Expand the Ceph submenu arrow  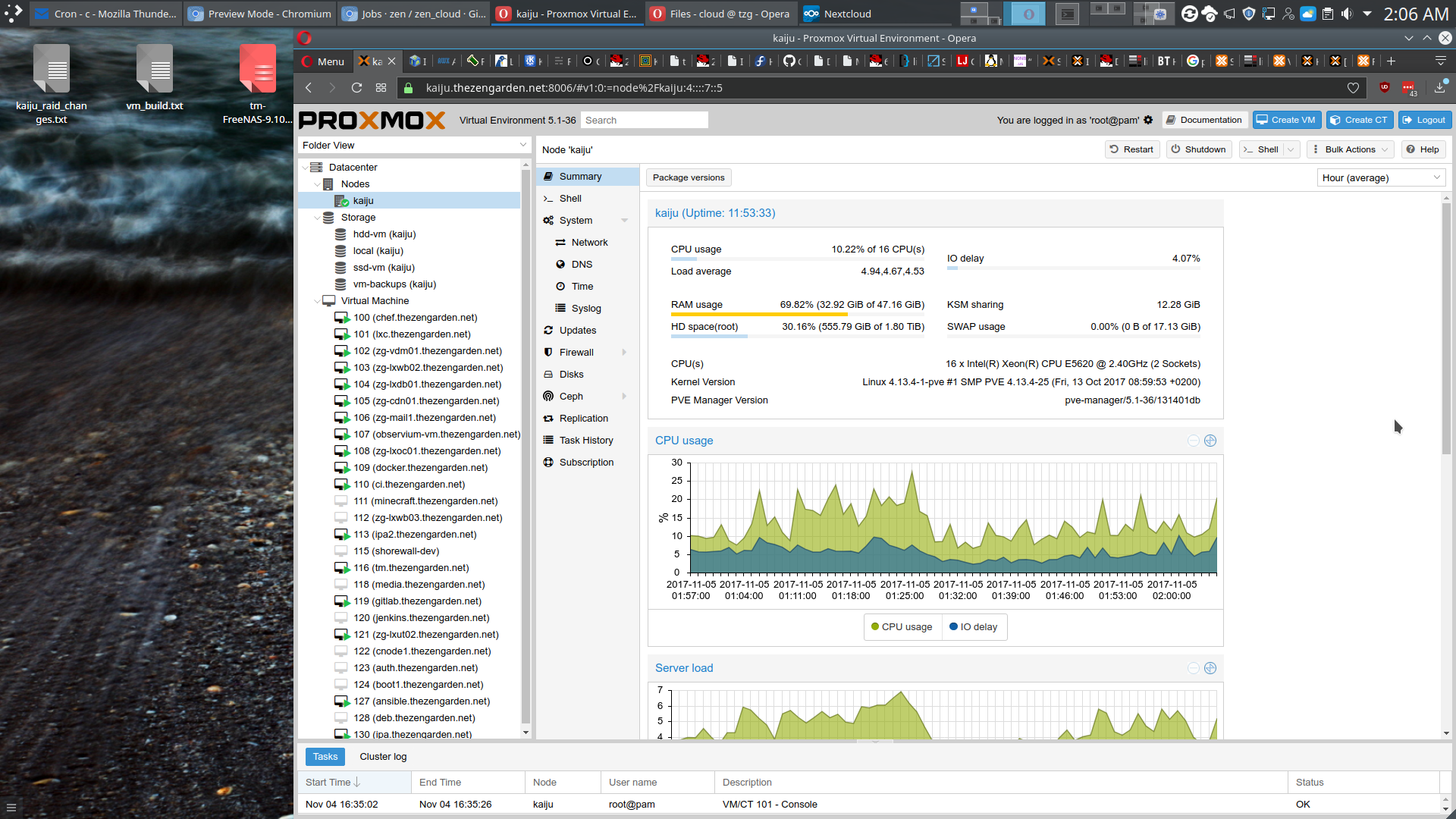point(625,397)
